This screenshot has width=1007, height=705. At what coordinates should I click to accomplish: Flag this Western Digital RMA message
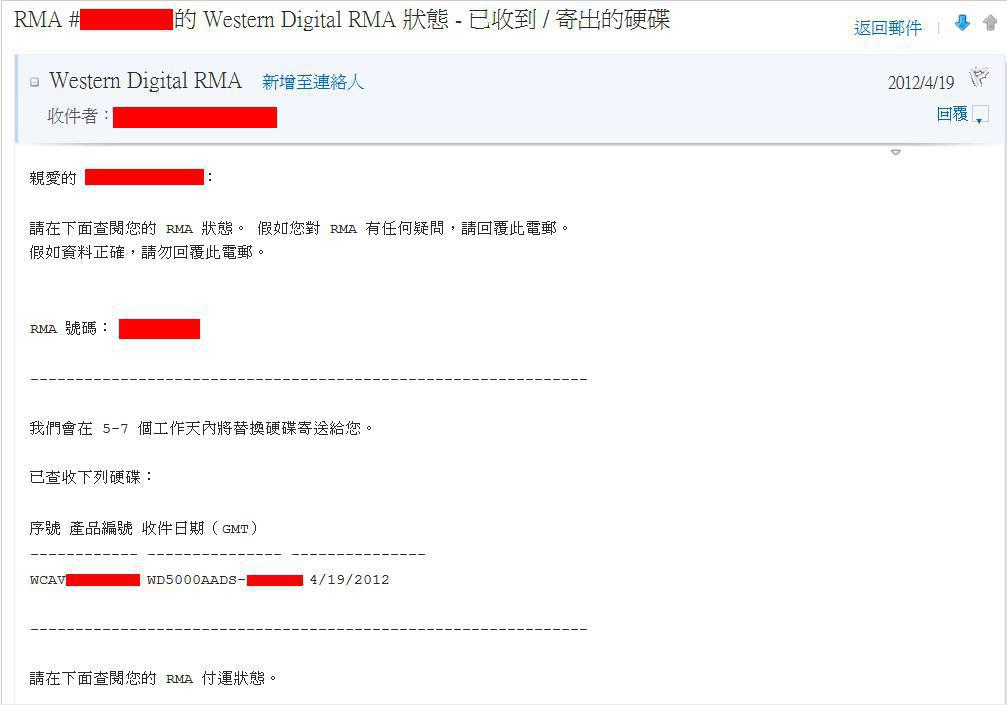[x=979, y=77]
